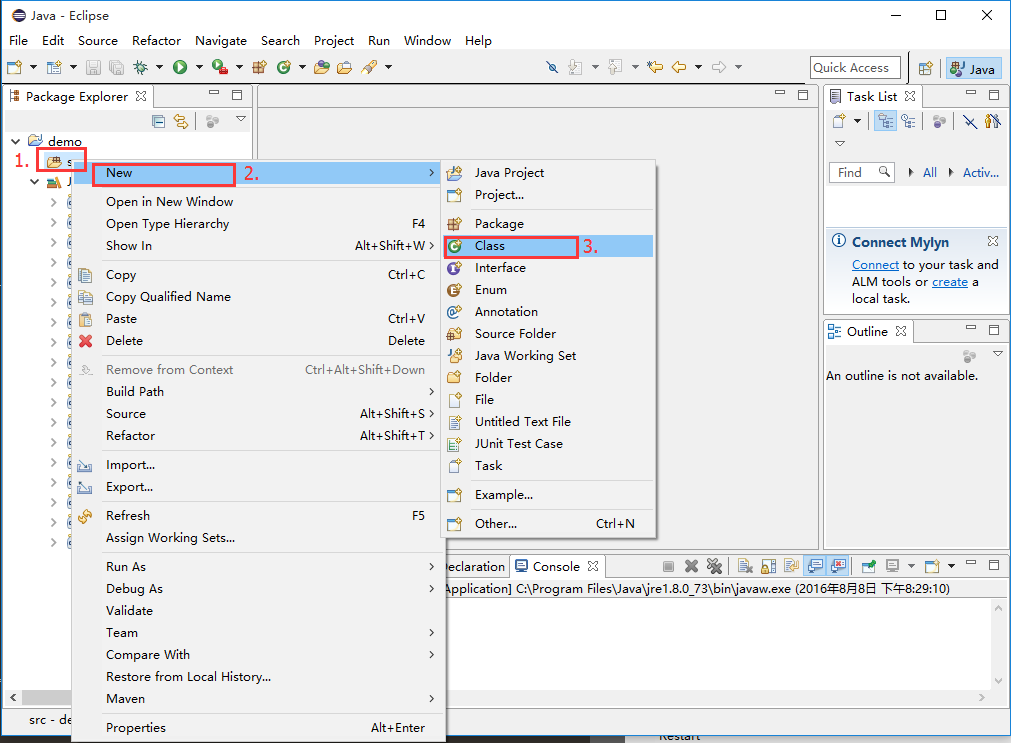Click the Open Perspective icon
Screen dimensions: 1011x743
[x=925, y=68]
